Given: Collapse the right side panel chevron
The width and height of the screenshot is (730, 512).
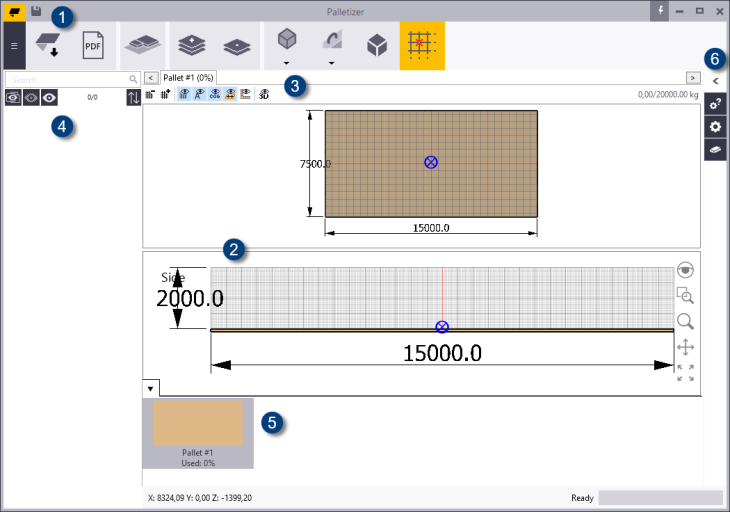Looking at the screenshot, I should pos(716,81).
